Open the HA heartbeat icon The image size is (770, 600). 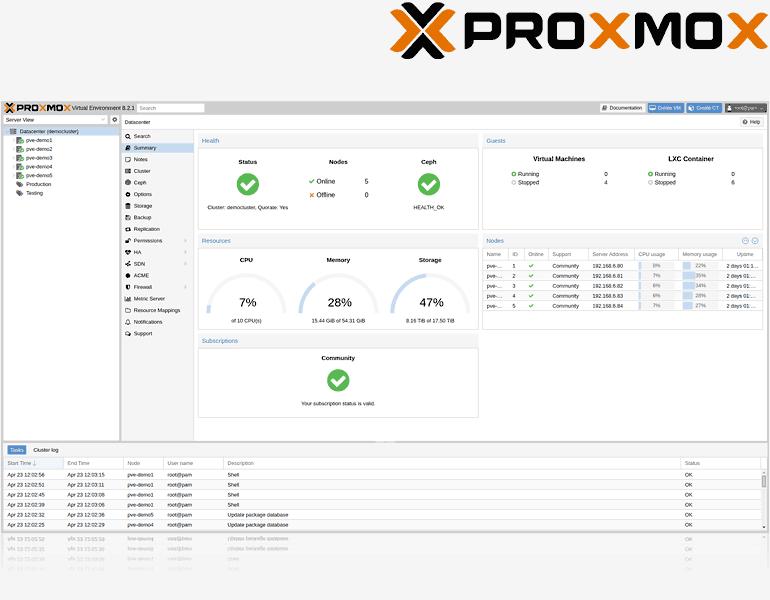click(128, 252)
